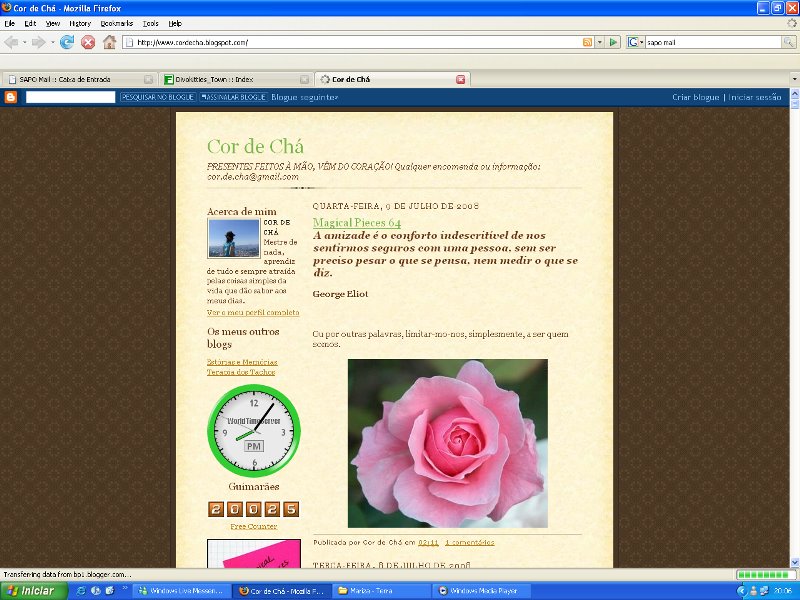Click the orange Blogger logo icon
The width and height of the screenshot is (800, 600).
11,97
